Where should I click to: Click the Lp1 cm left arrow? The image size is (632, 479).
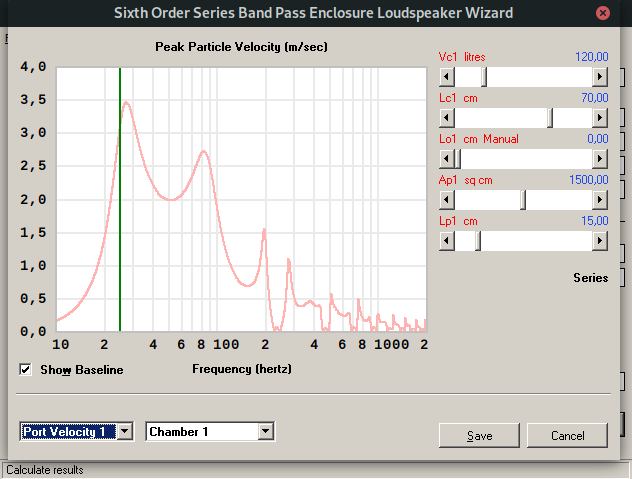pos(447,241)
